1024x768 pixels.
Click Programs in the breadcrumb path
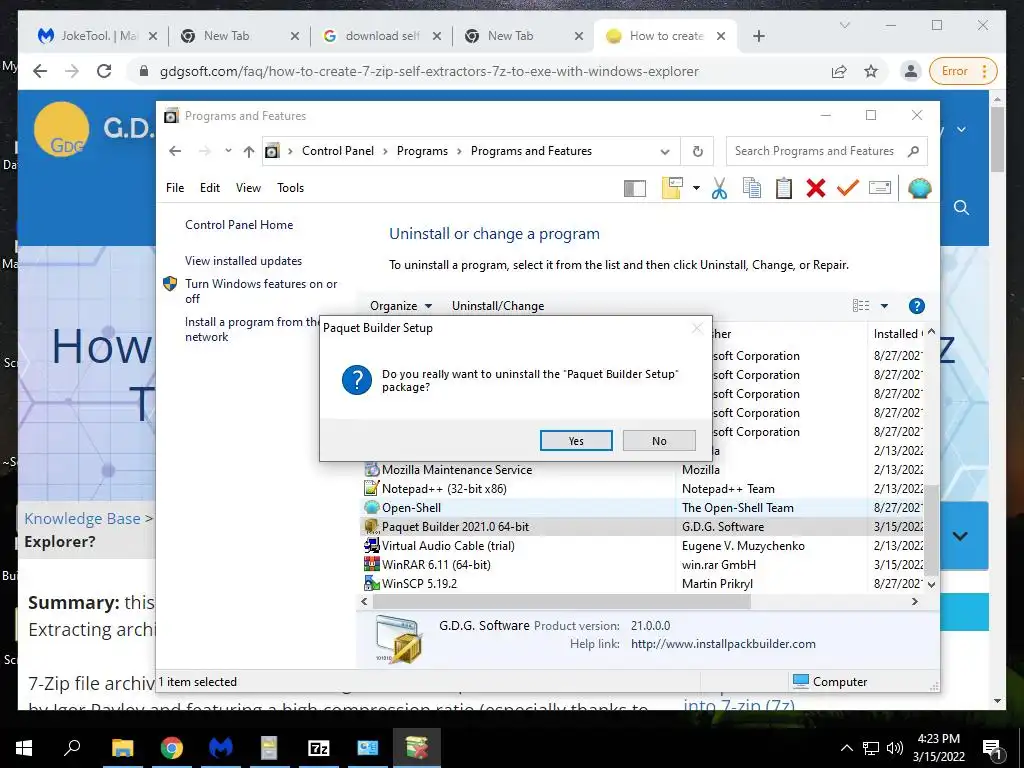point(422,151)
